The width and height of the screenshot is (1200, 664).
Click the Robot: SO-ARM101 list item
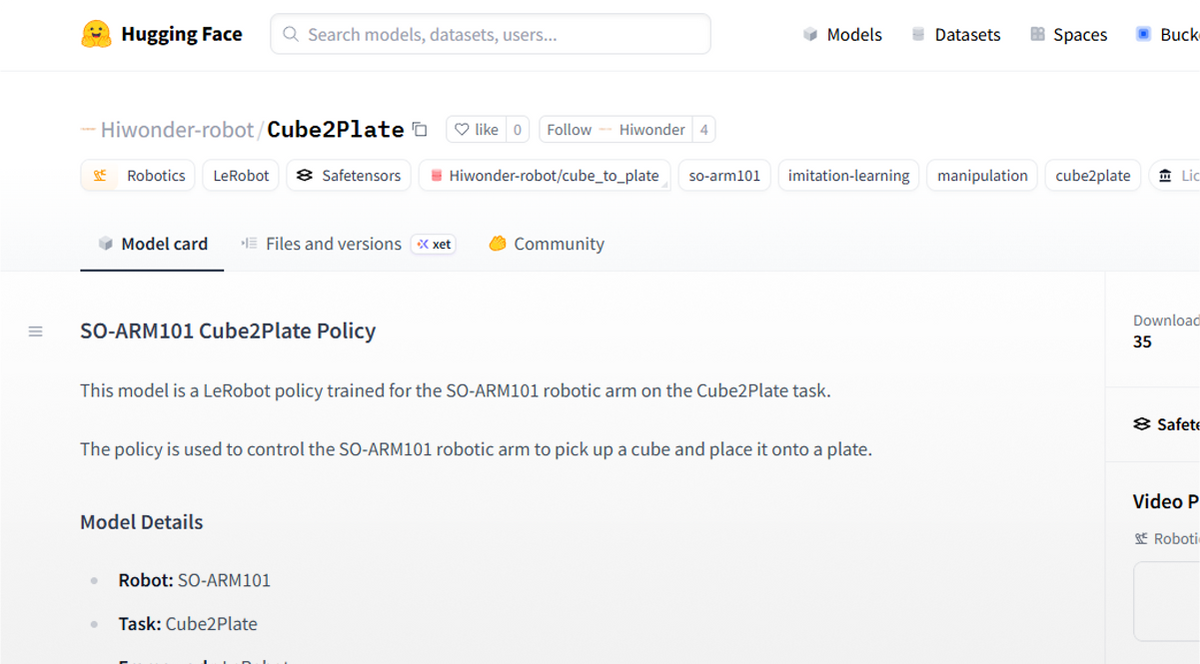(194, 580)
